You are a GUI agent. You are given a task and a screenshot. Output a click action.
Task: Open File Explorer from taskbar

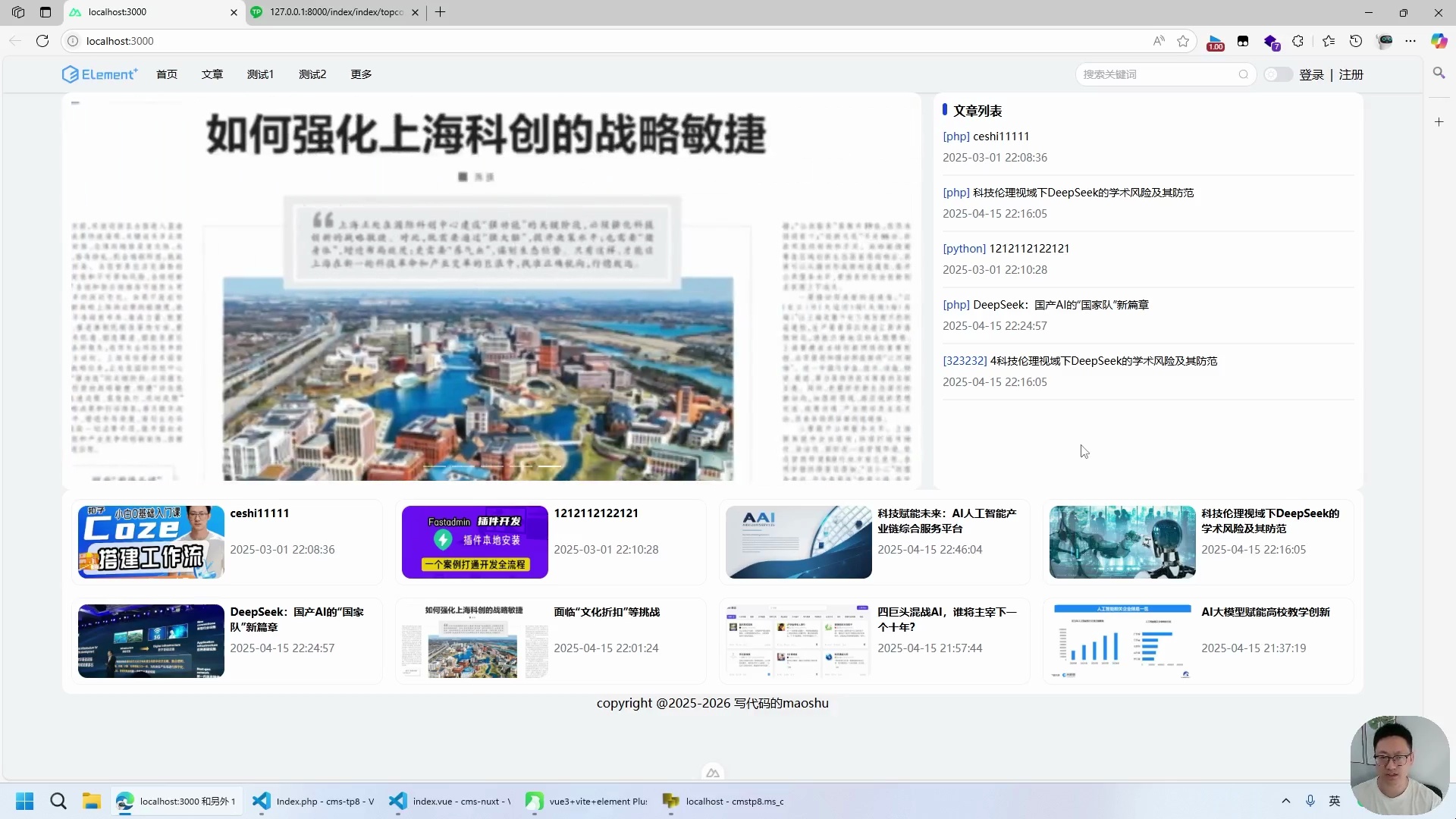coord(92,801)
